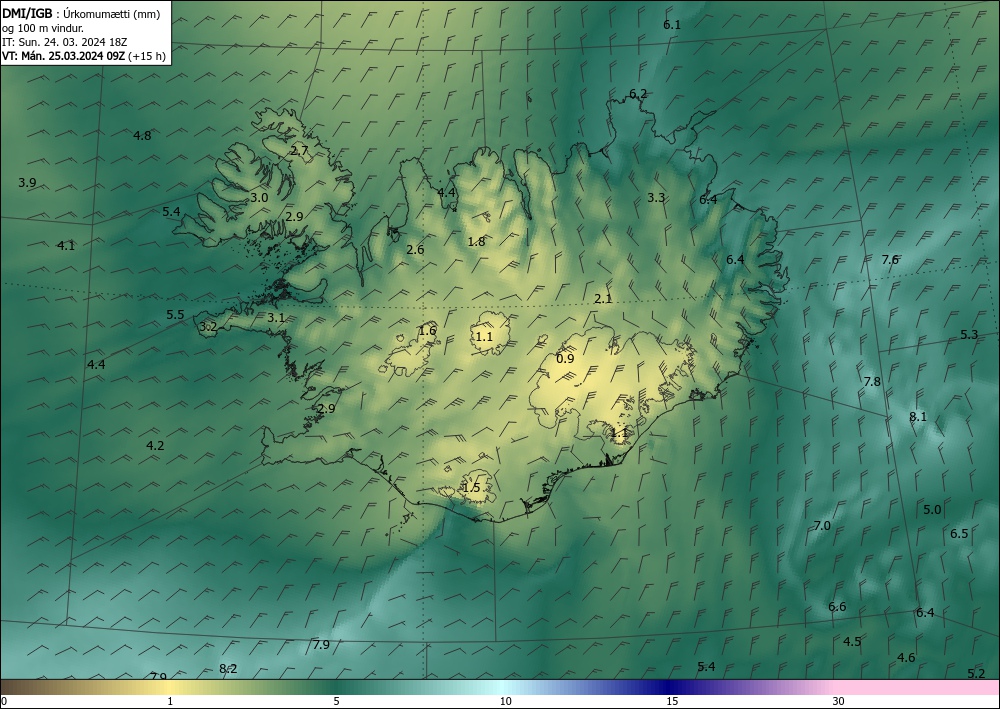Click the 'og 100 m vindur.' caption line
Viewport: 1000px width, 709px height.
[x=43, y=27]
